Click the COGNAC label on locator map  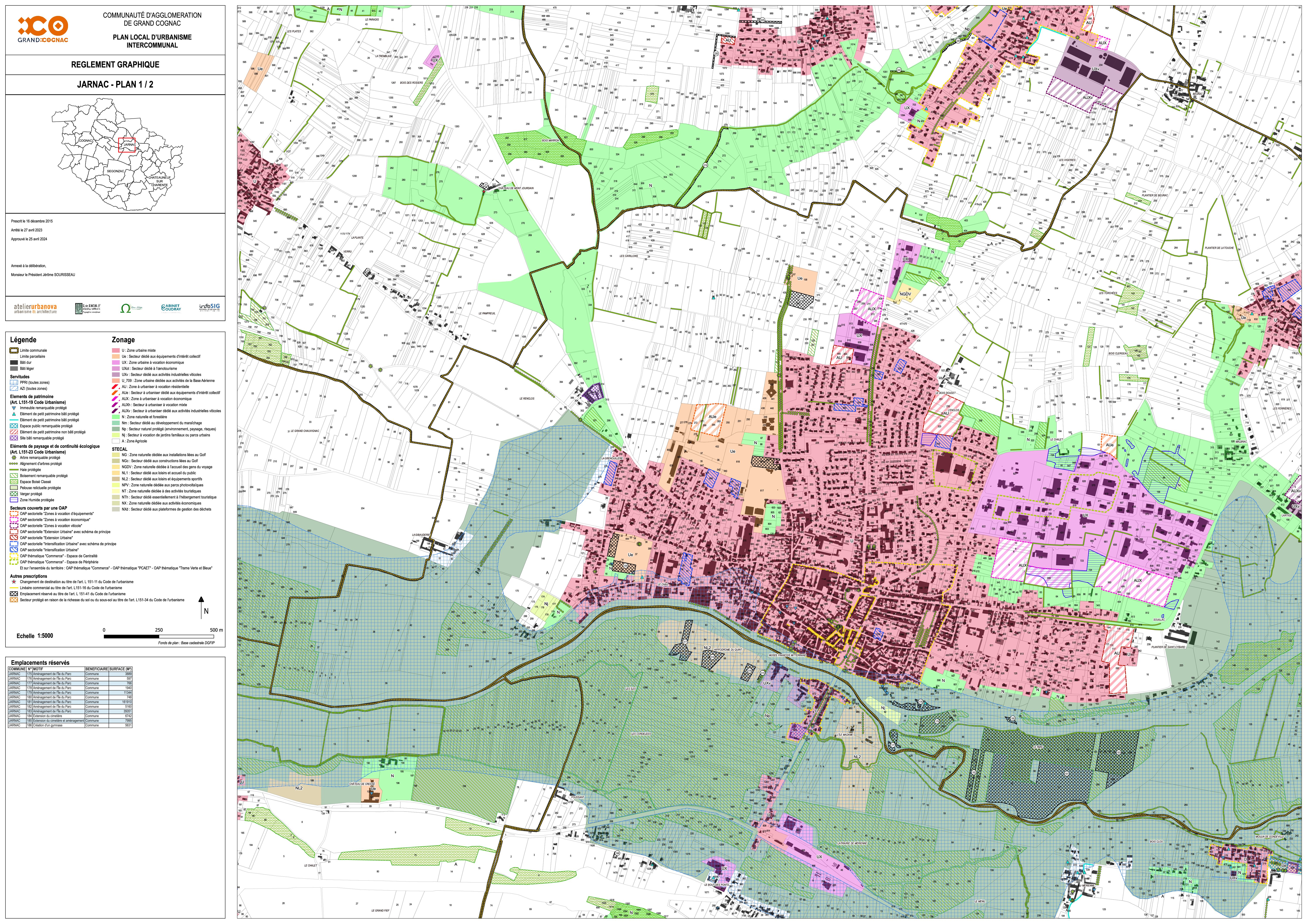85,141
